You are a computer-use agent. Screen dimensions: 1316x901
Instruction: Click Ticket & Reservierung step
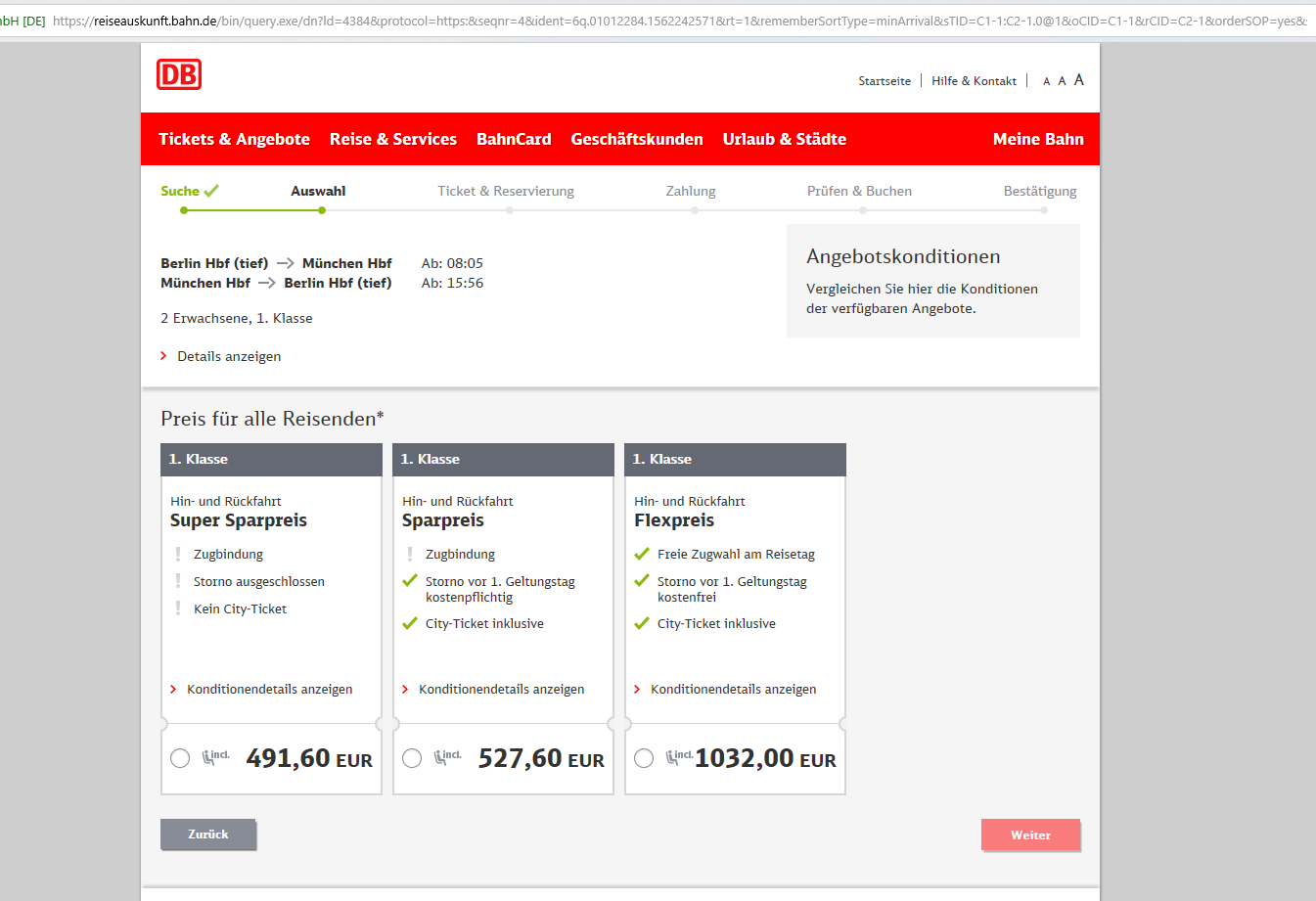click(506, 191)
